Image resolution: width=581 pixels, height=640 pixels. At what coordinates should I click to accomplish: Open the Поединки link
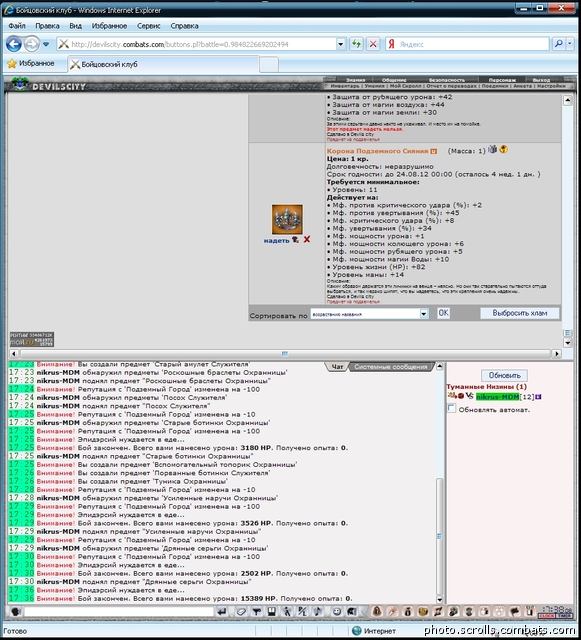[x=494, y=86]
